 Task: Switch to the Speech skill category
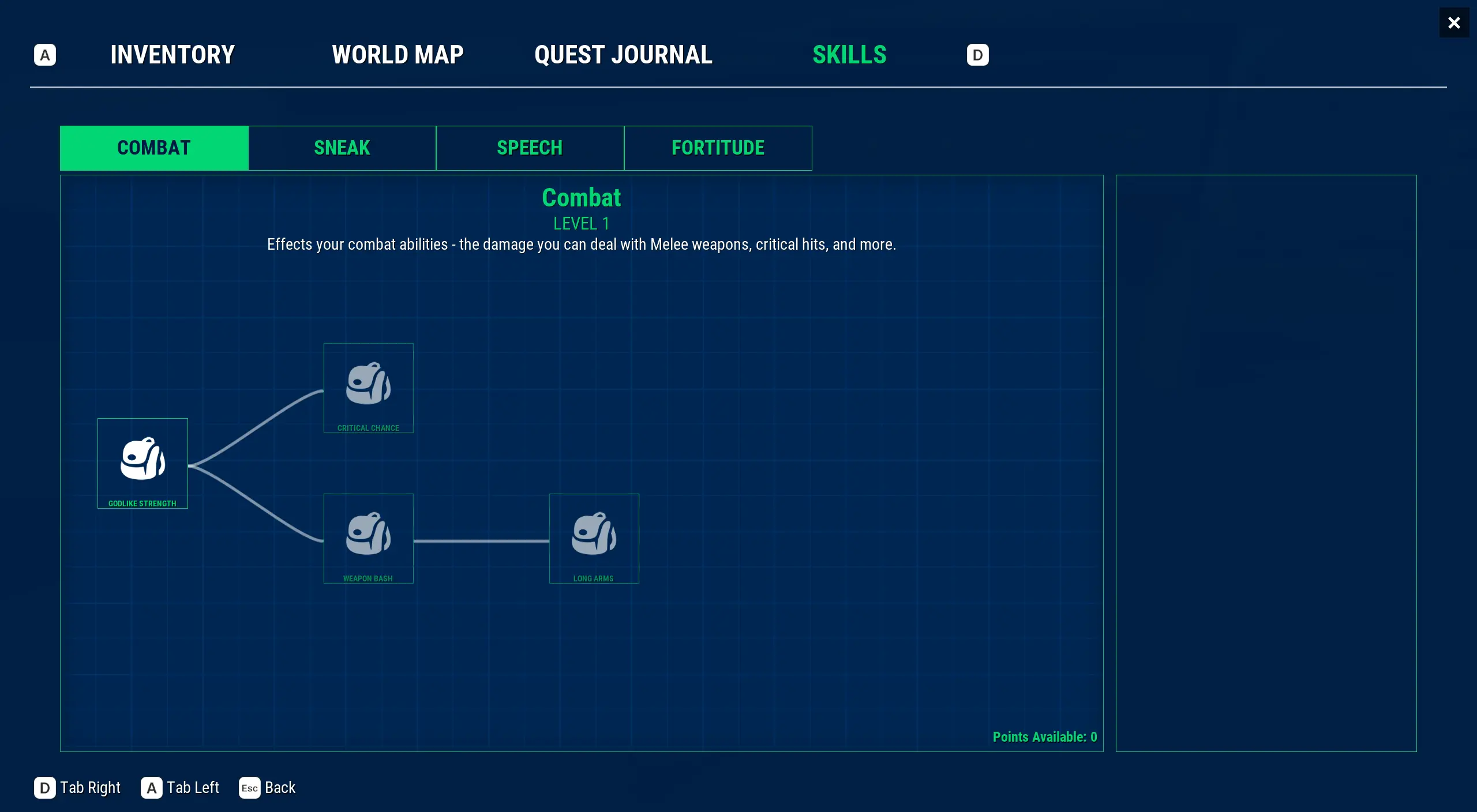click(530, 148)
